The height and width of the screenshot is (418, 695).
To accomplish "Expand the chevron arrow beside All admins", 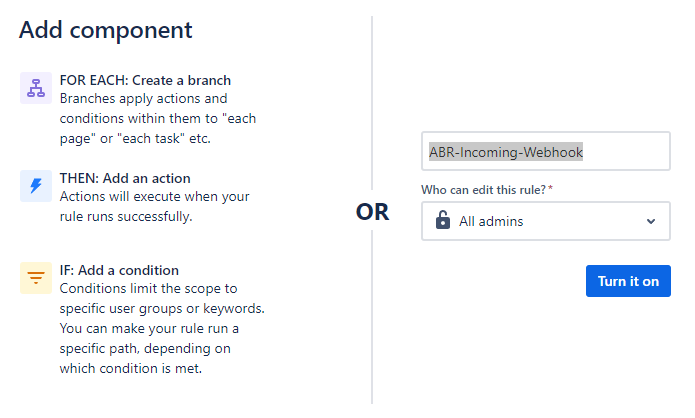I will pos(651,221).
